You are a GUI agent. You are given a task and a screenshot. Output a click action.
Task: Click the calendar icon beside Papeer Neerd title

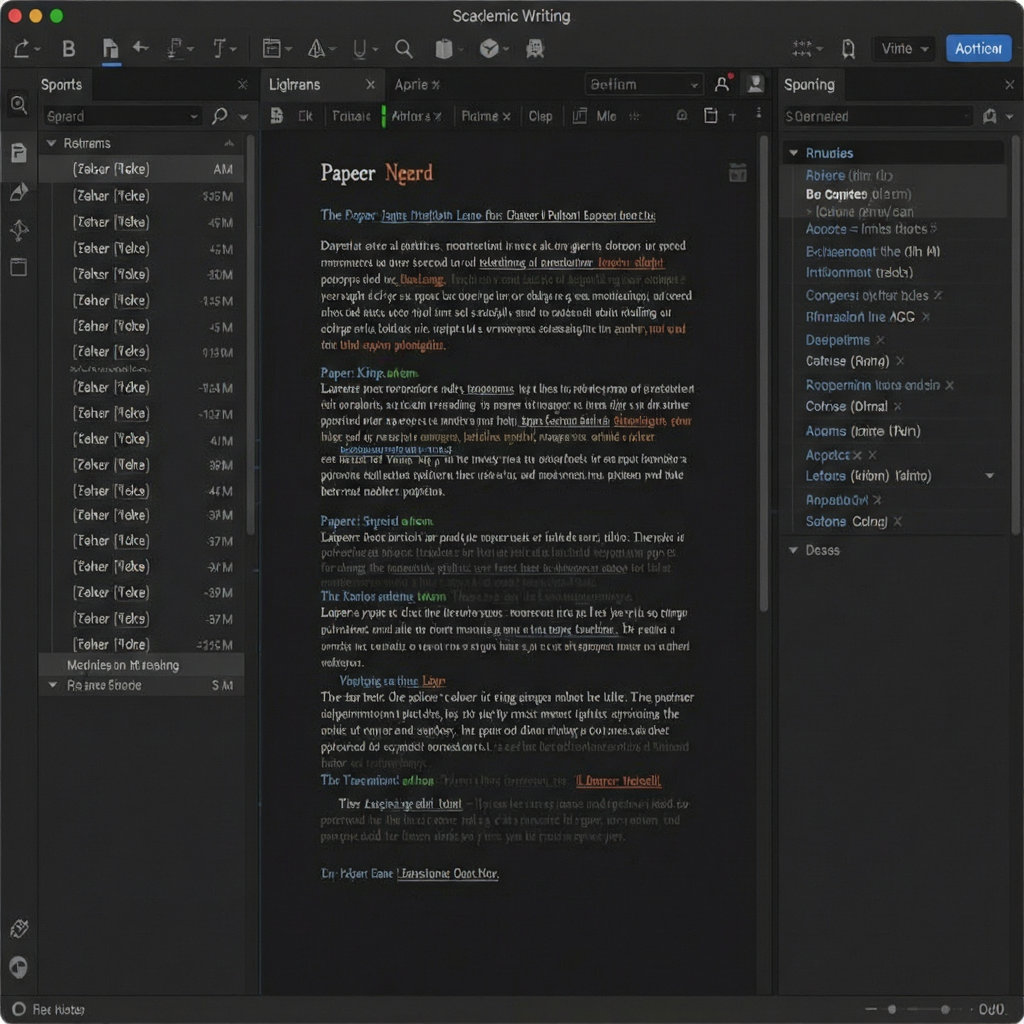tap(737, 172)
